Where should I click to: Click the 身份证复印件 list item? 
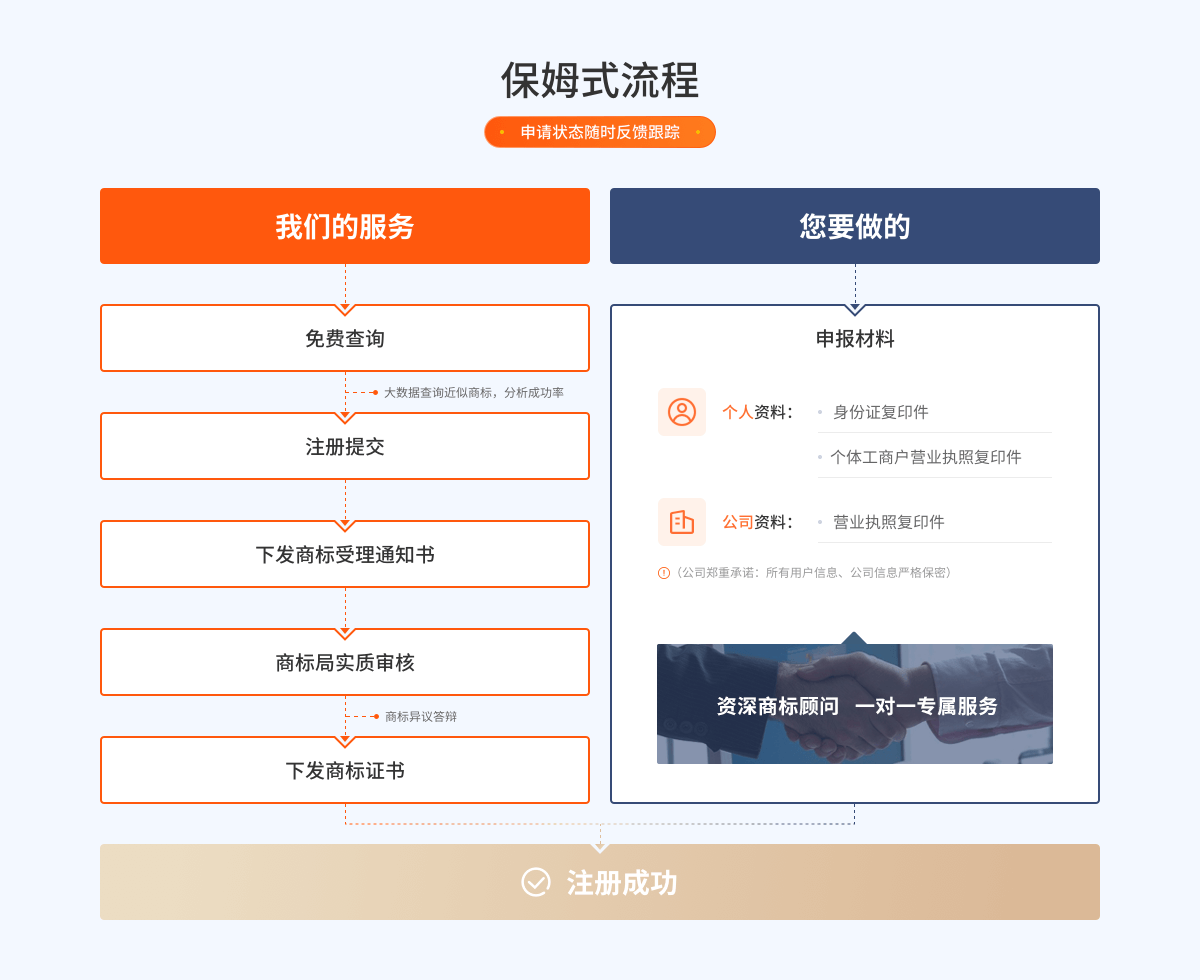[880, 412]
